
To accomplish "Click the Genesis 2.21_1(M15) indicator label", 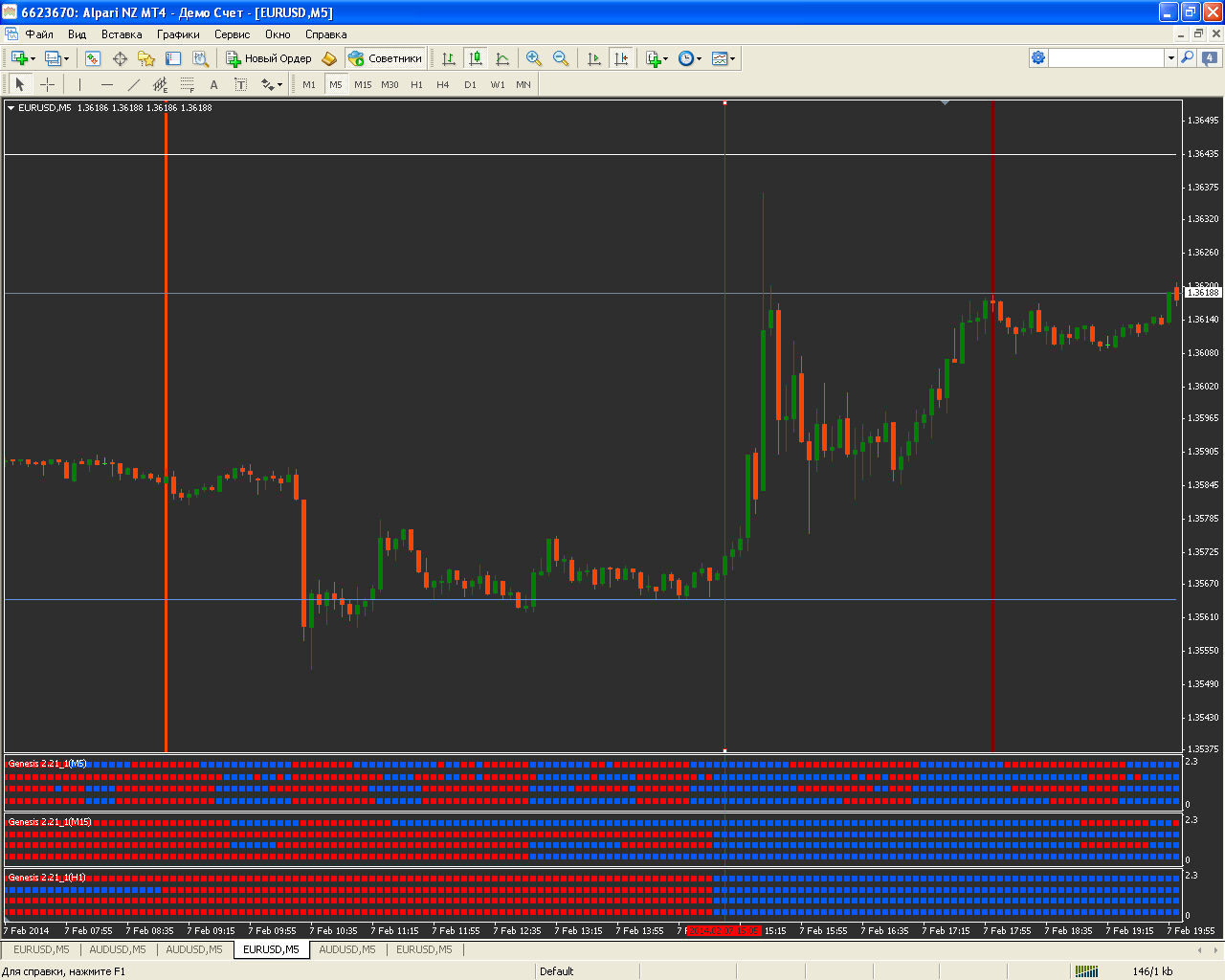I will [50, 822].
